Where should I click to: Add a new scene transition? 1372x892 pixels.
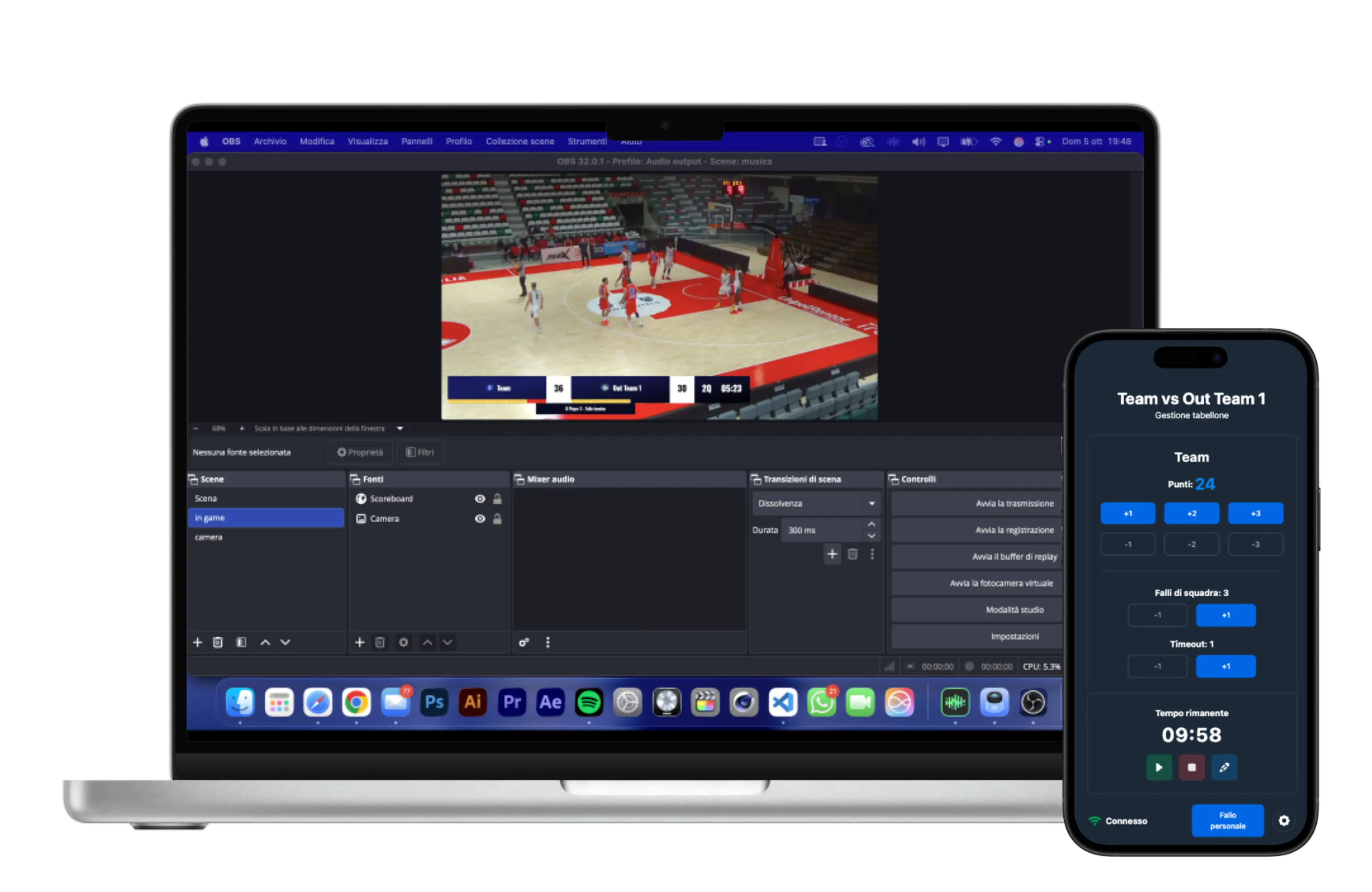(832, 554)
